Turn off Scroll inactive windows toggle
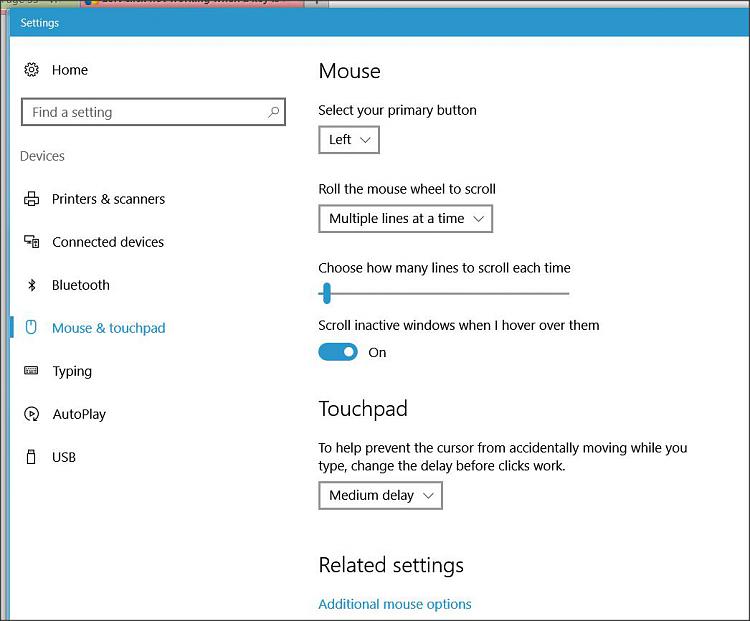The width and height of the screenshot is (750, 621). (x=338, y=352)
